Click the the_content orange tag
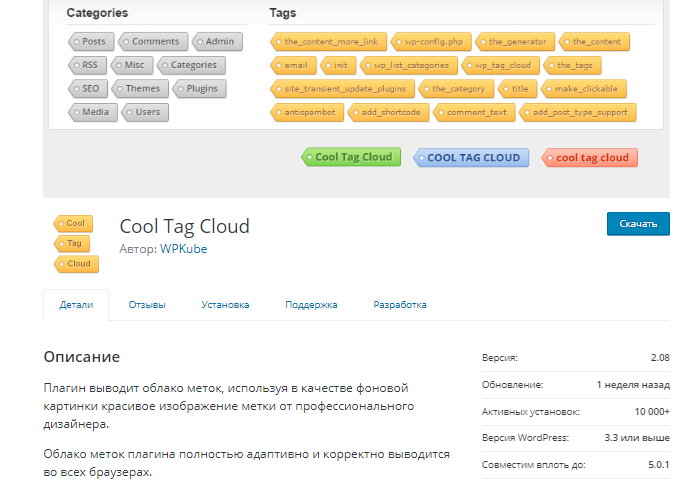The height and width of the screenshot is (485, 693). [594, 42]
